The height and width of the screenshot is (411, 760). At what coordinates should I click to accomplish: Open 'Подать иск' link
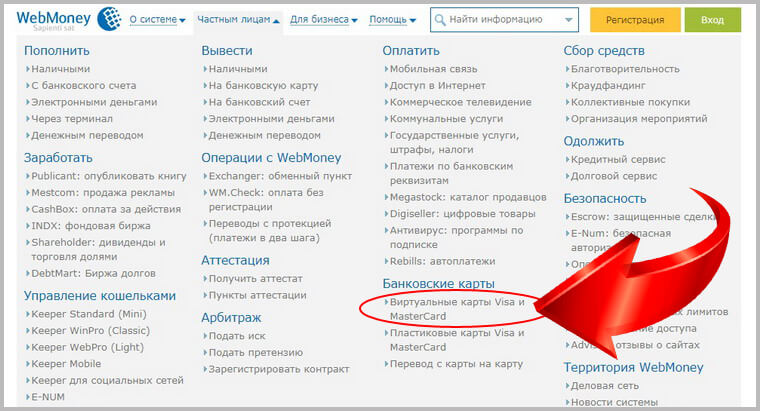tap(237, 336)
